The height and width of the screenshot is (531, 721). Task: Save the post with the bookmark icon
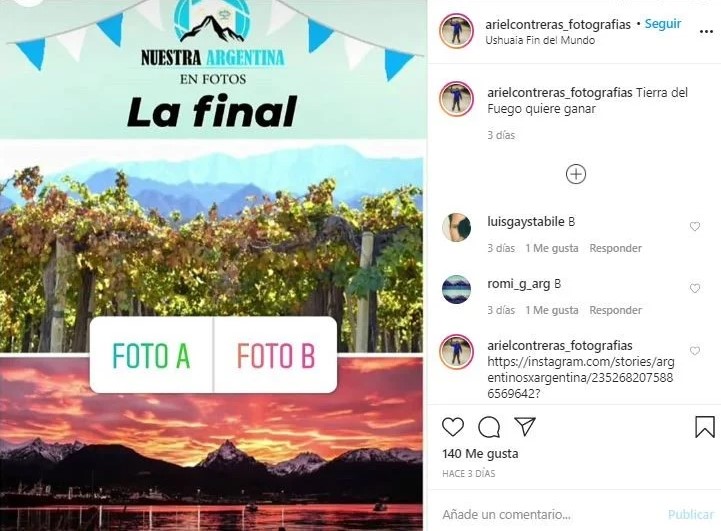tap(704, 427)
